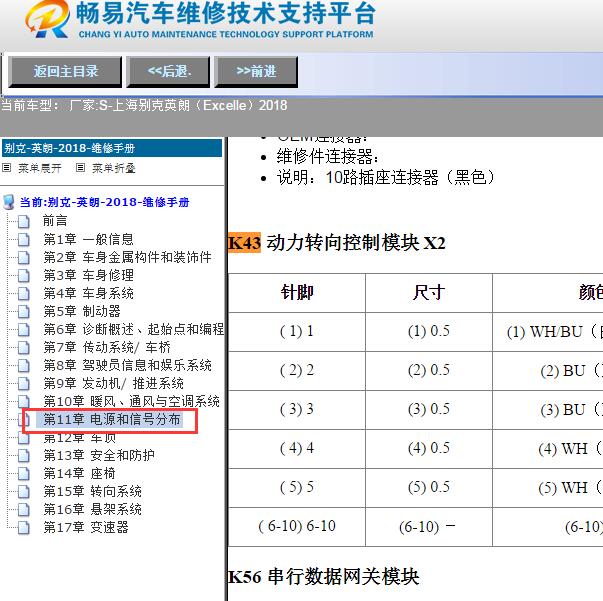Image resolution: width=603 pixels, height=601 pixels.
Task: Click the page icon next to 第14章
Action: click(x=24, y=474)
